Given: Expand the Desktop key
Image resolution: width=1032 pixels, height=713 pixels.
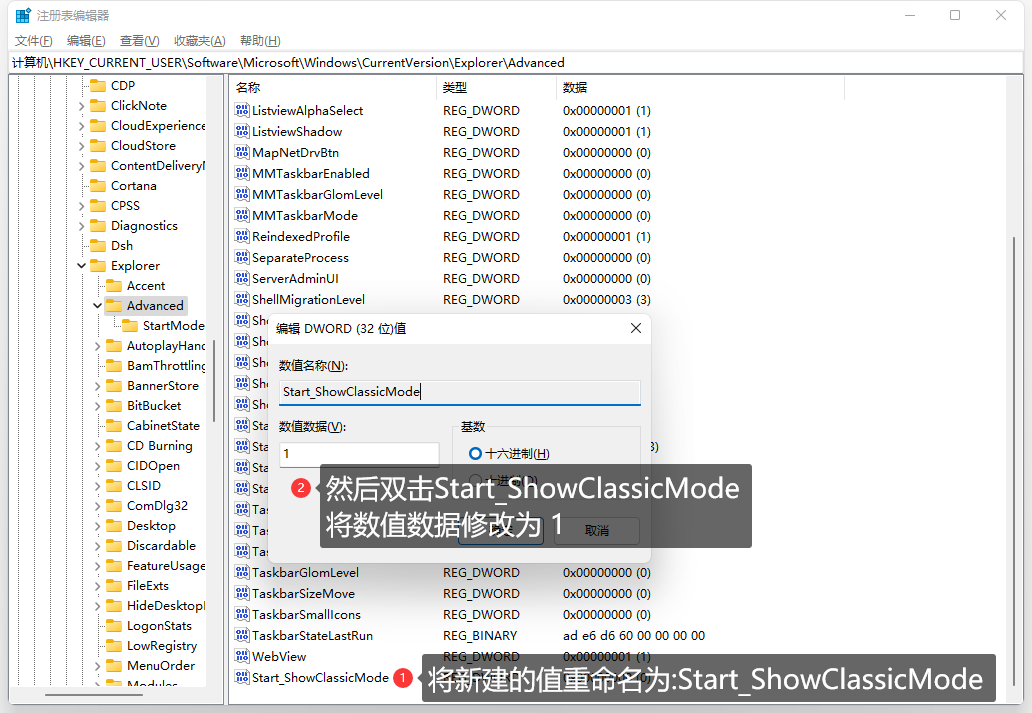Looking at the screenshot, I should tap(97, 526).
